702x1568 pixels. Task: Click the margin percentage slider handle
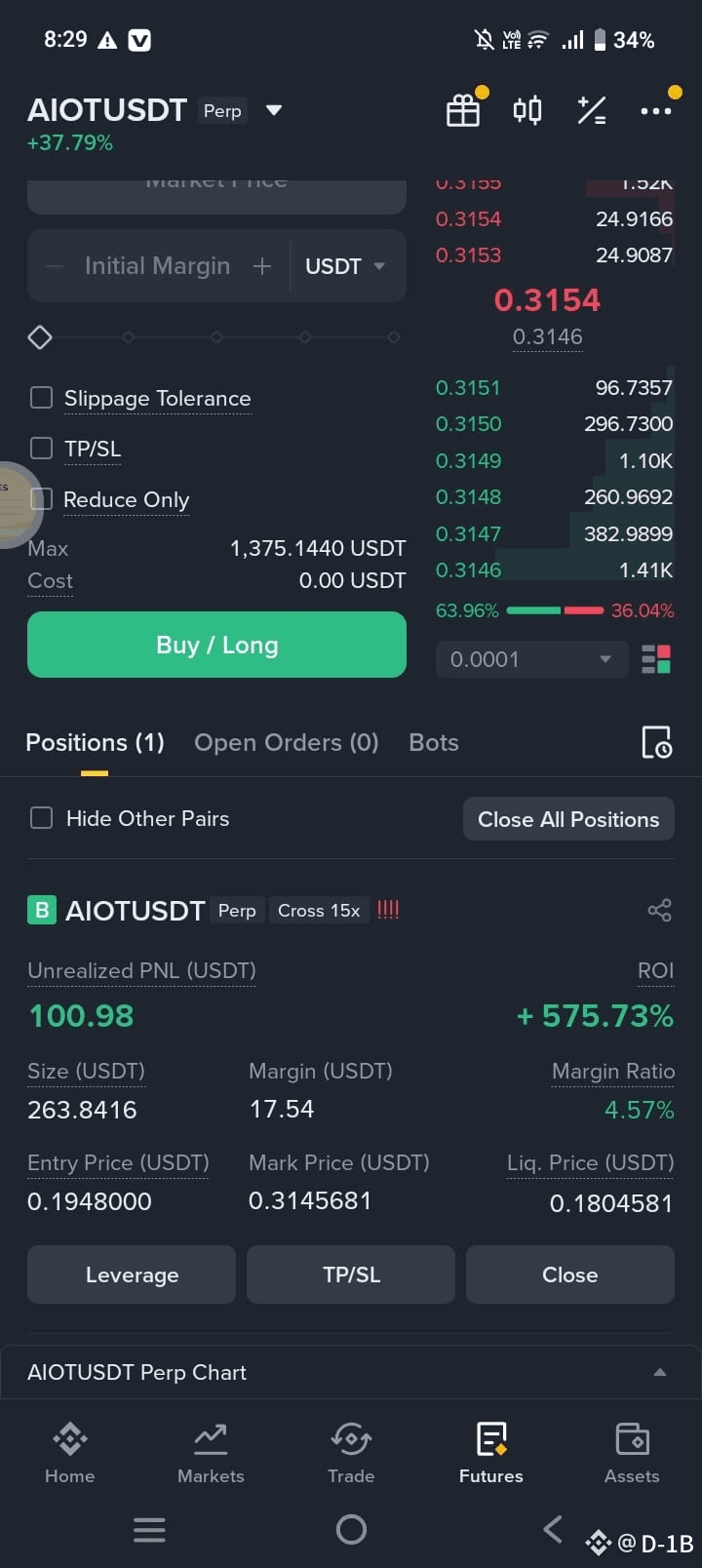tap(40, 337)
